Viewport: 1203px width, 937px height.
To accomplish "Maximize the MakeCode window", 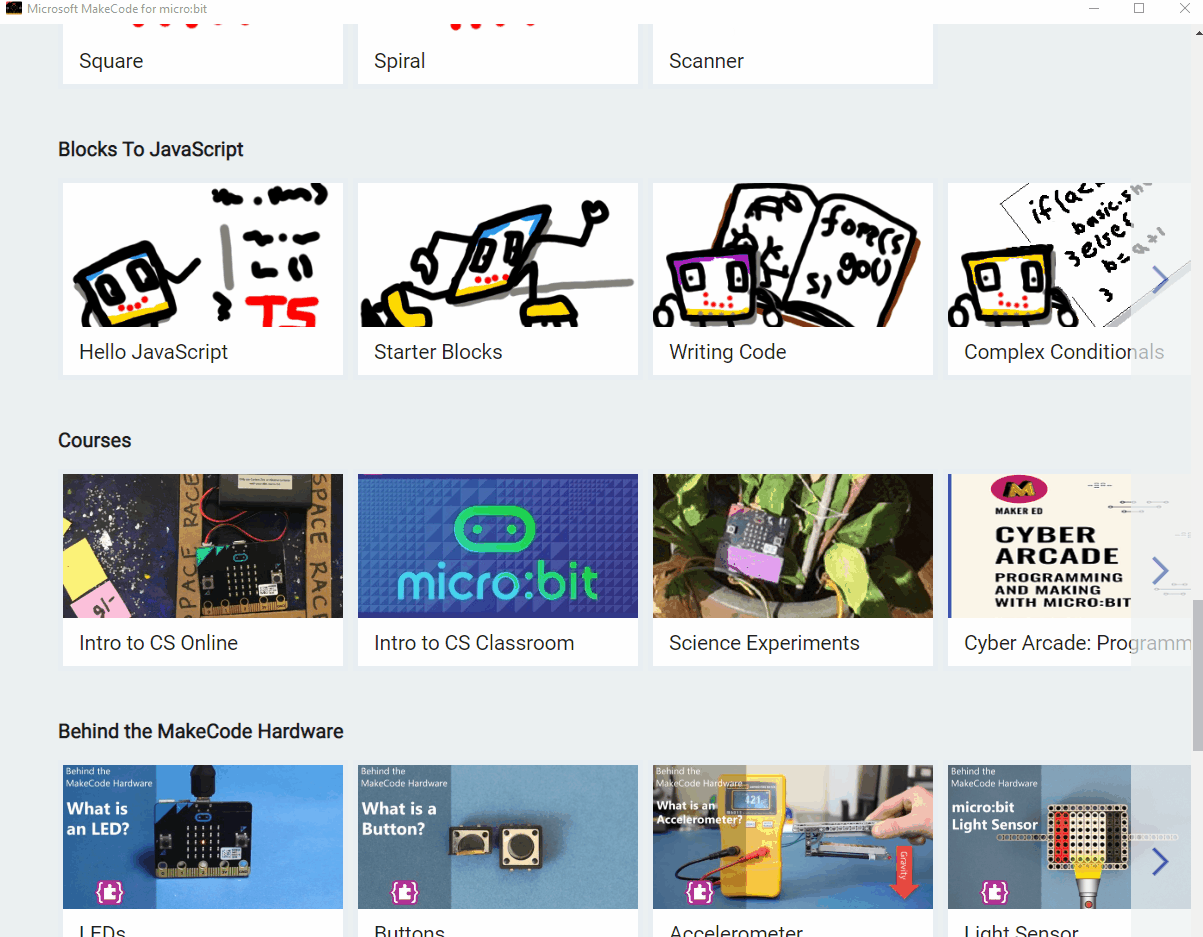I will point(1138,8).
